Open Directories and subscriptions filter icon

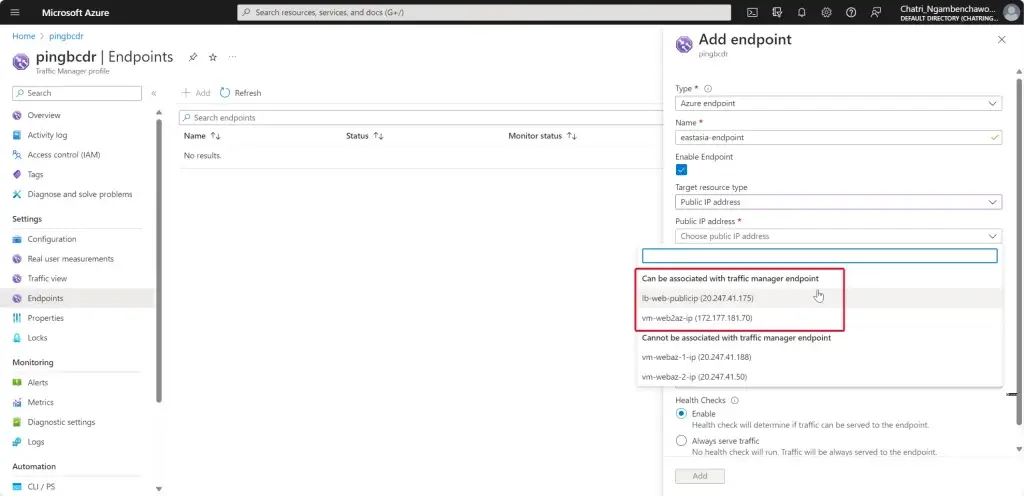[x=776, y=12]
